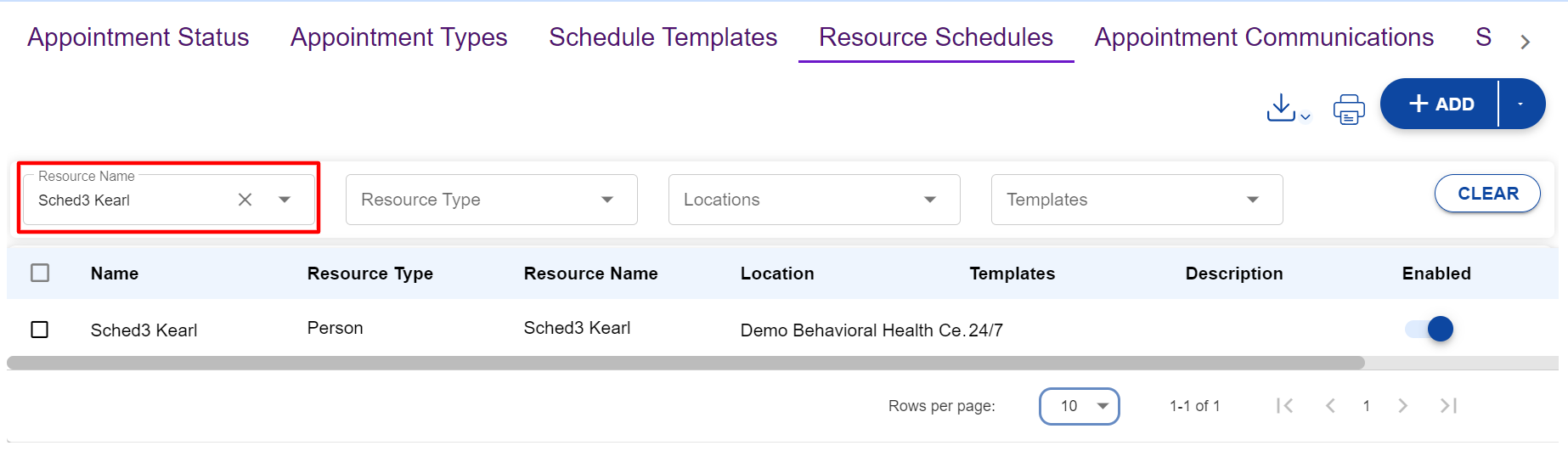Click the printer icon
Viewport: 1568px width, 457px height.
1348,109
